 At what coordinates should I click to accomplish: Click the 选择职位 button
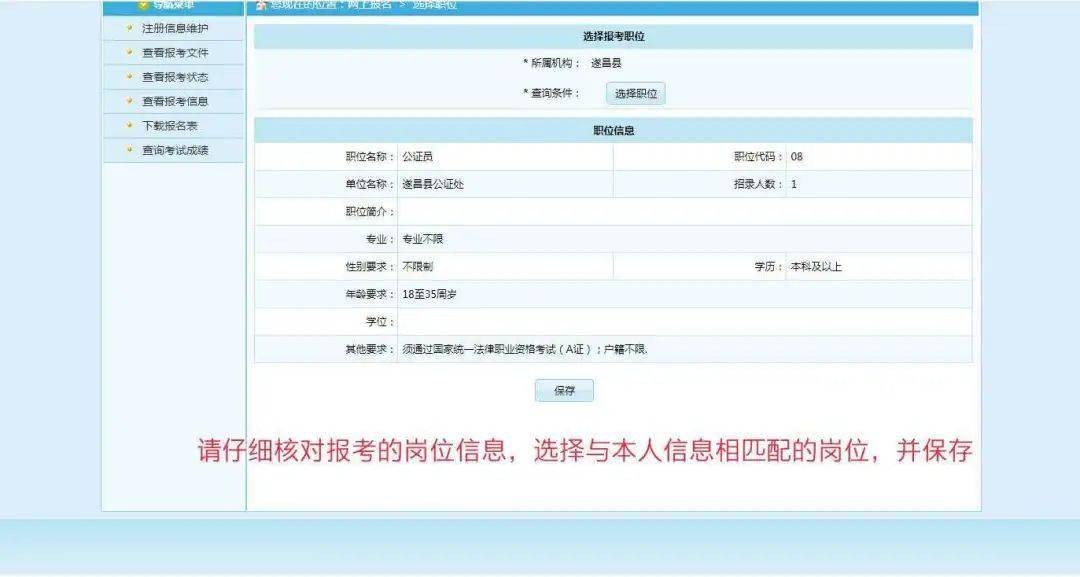[636, 94]
